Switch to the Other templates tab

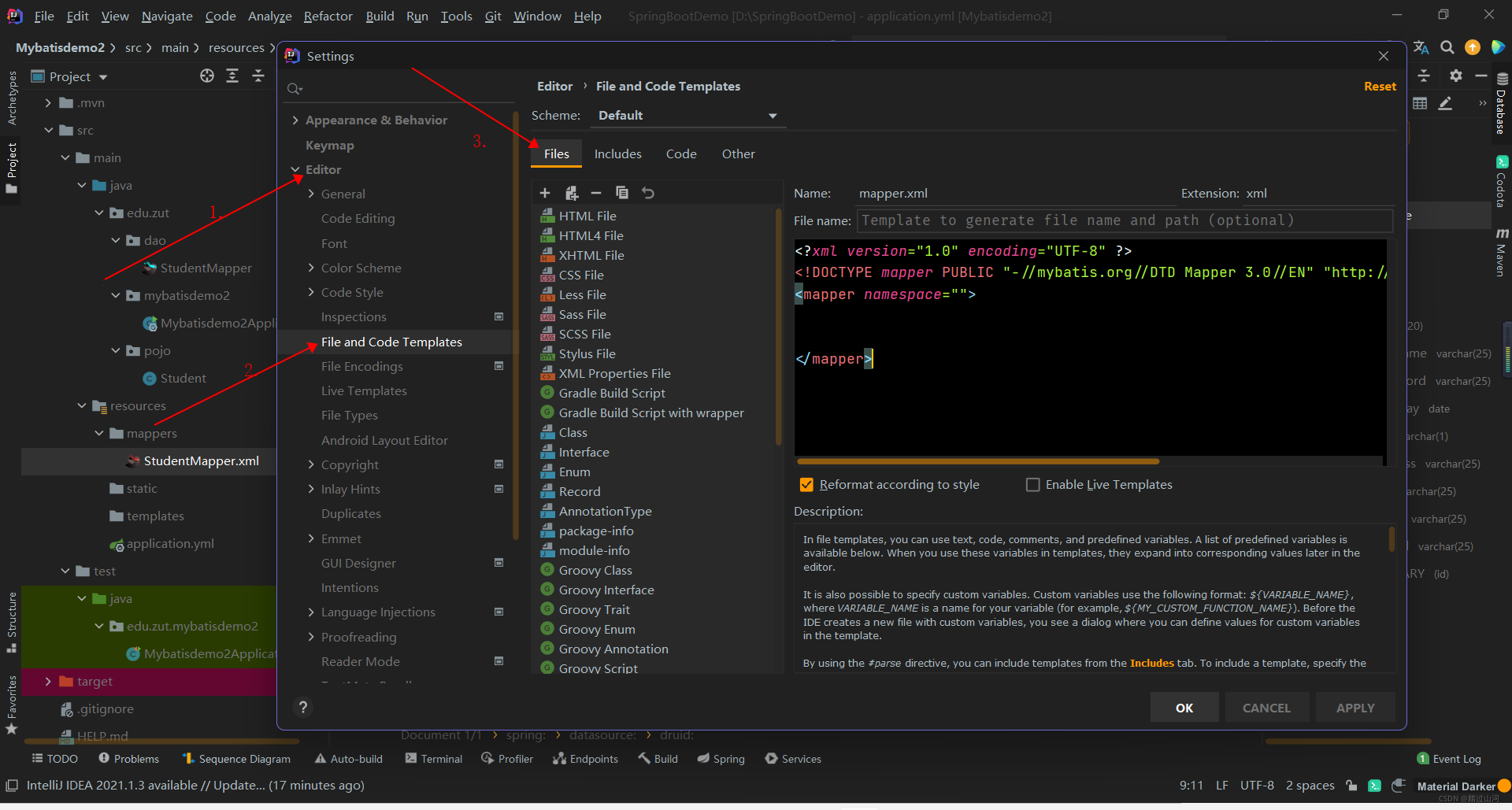coord(738,154)
